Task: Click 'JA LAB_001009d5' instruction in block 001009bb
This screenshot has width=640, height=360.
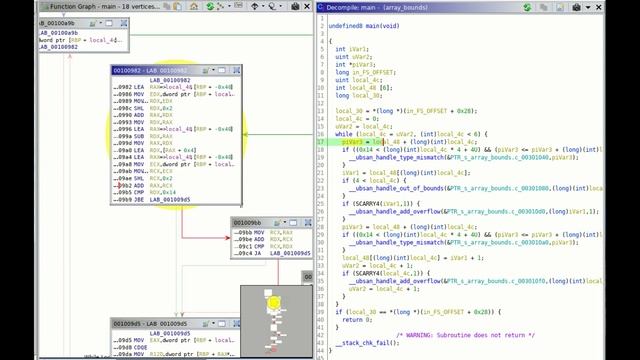Action: [x=272, y=253]
